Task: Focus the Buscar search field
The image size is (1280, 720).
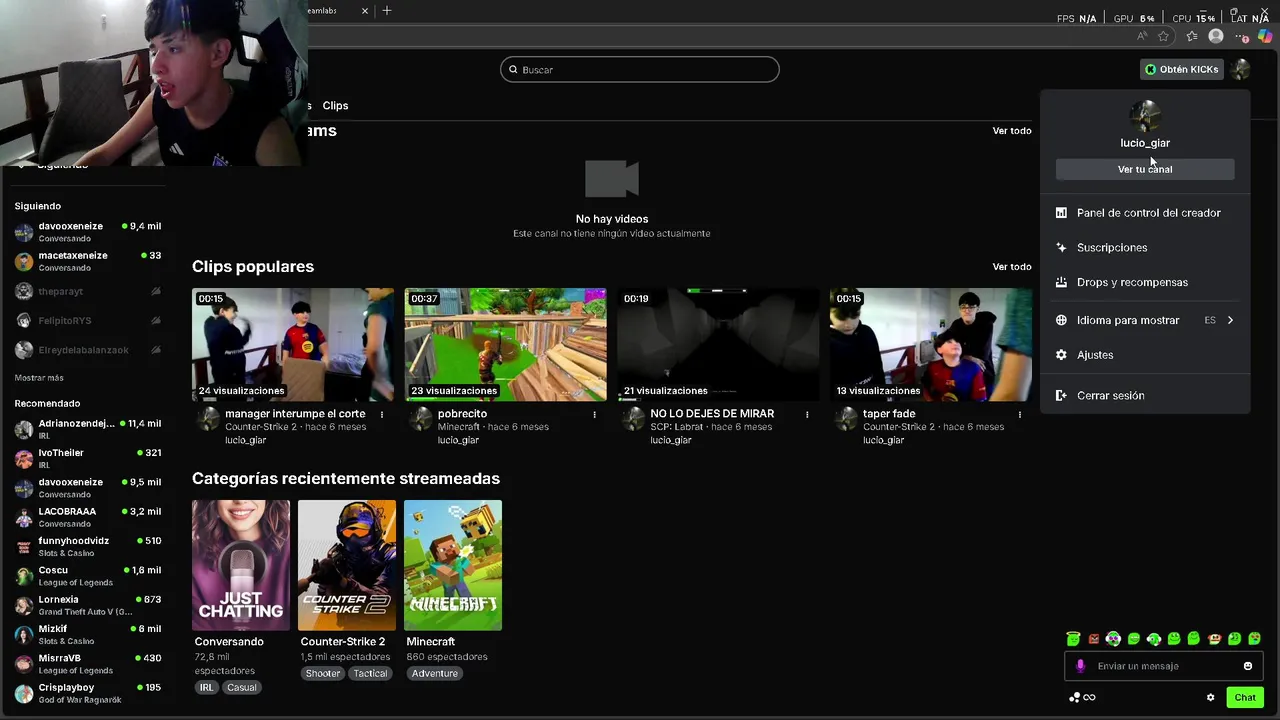Action: pyautogui.click(x=640, y=69)
